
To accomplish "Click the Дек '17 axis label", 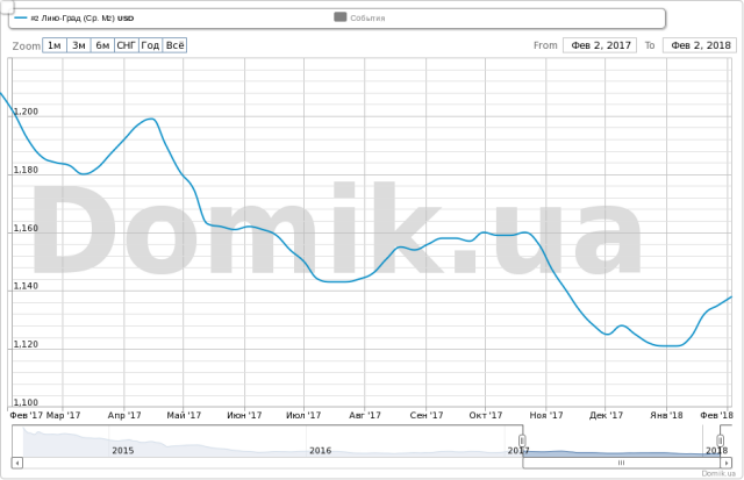I will click(x=606, y=415).
